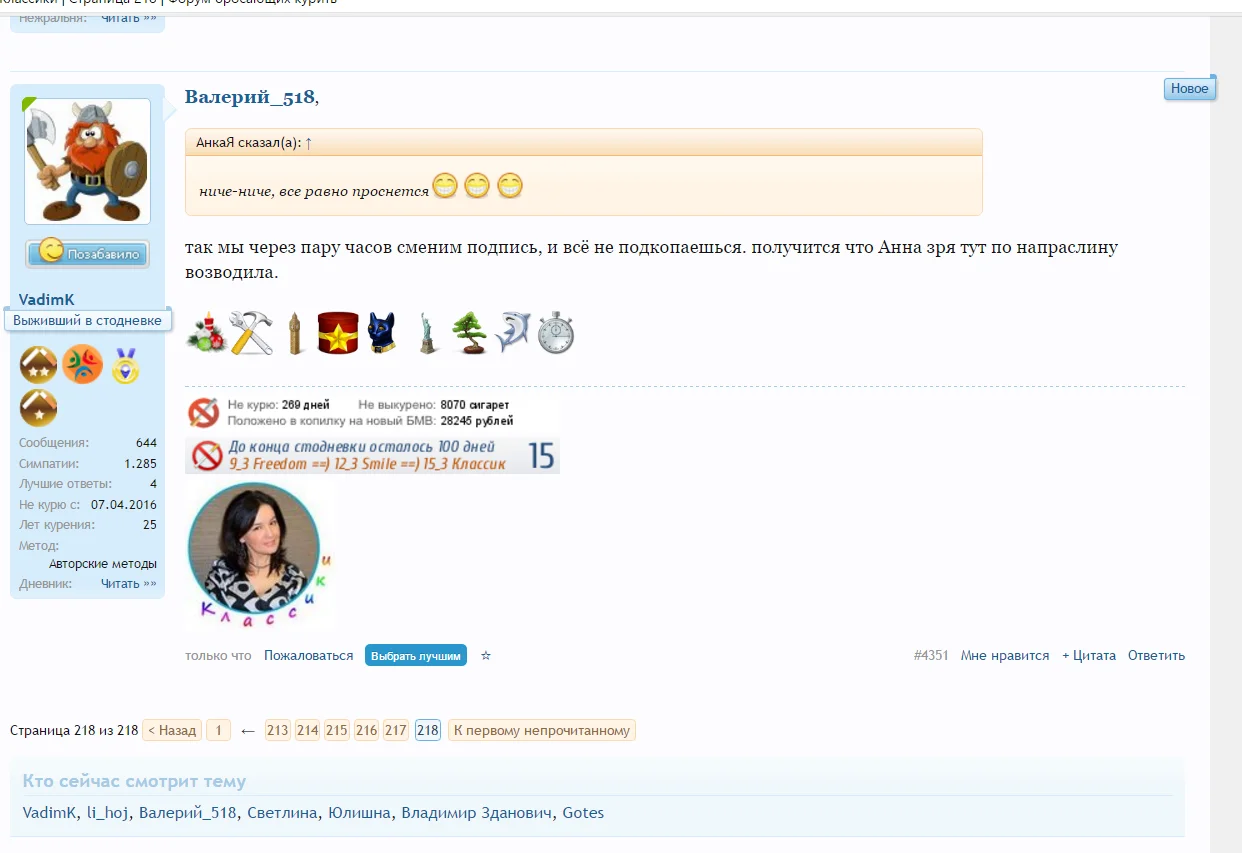Click the second grinning smiley in quote
Viewport: 1242px width, 853px height.
pyautogui.click(x=477, y=186)
